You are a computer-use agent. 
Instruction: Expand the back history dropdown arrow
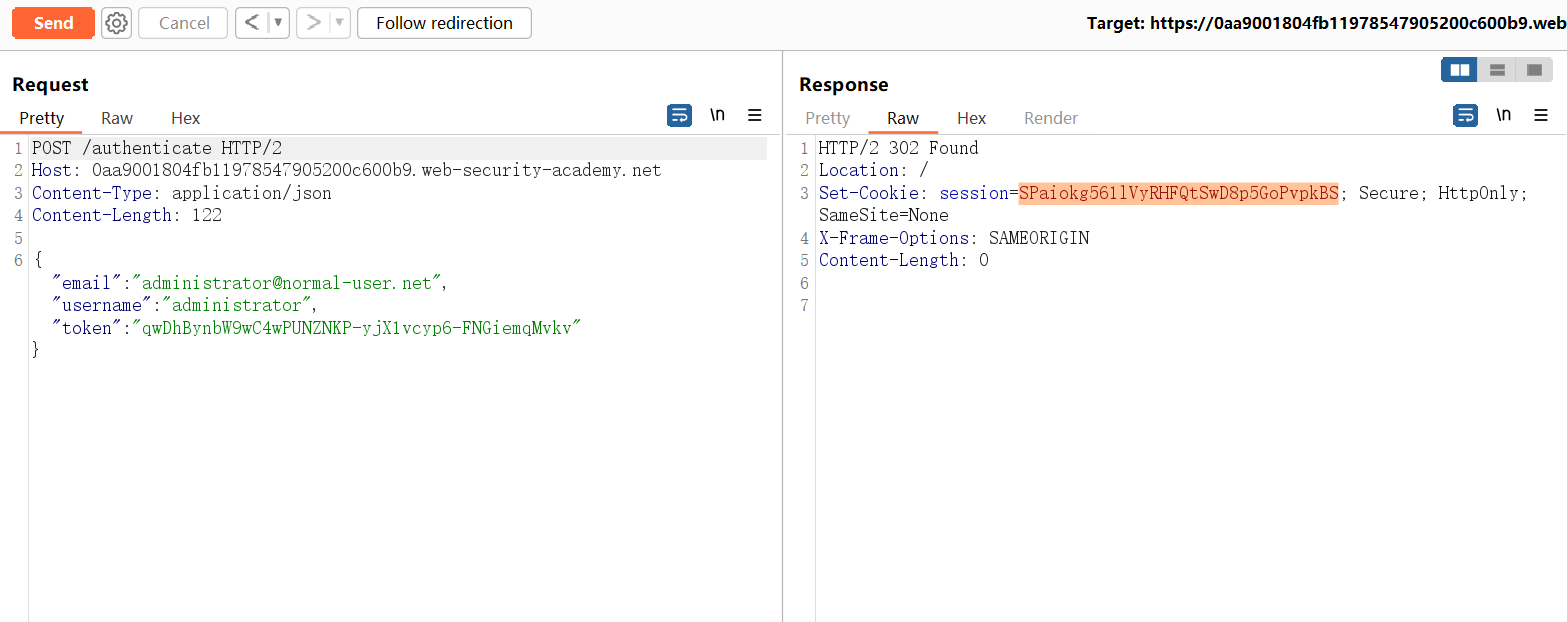pos(279,23)
